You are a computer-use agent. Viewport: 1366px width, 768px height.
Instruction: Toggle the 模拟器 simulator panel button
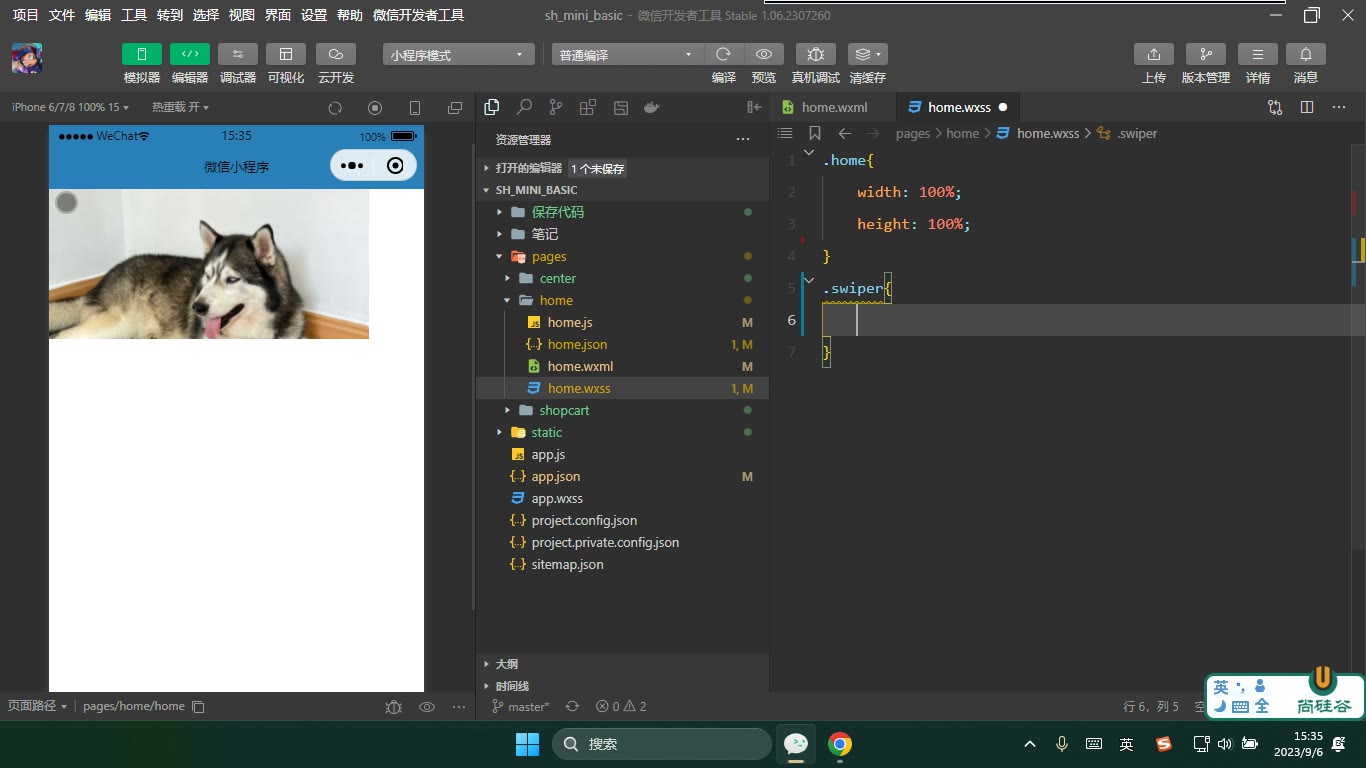click(x=142, y=54)
